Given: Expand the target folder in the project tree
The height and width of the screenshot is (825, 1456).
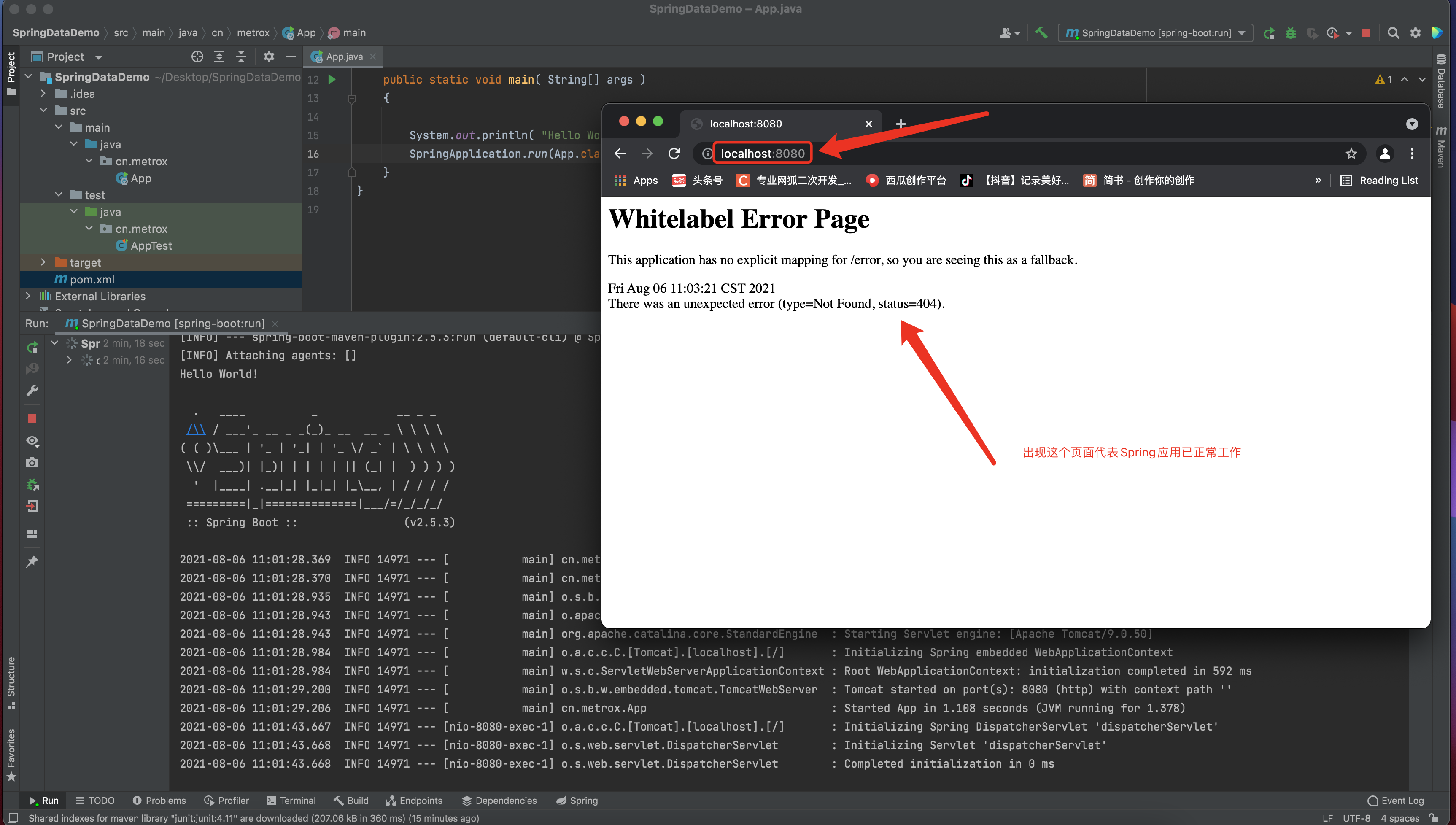Looking at the screenshot, I should click(x=43, y=262).
